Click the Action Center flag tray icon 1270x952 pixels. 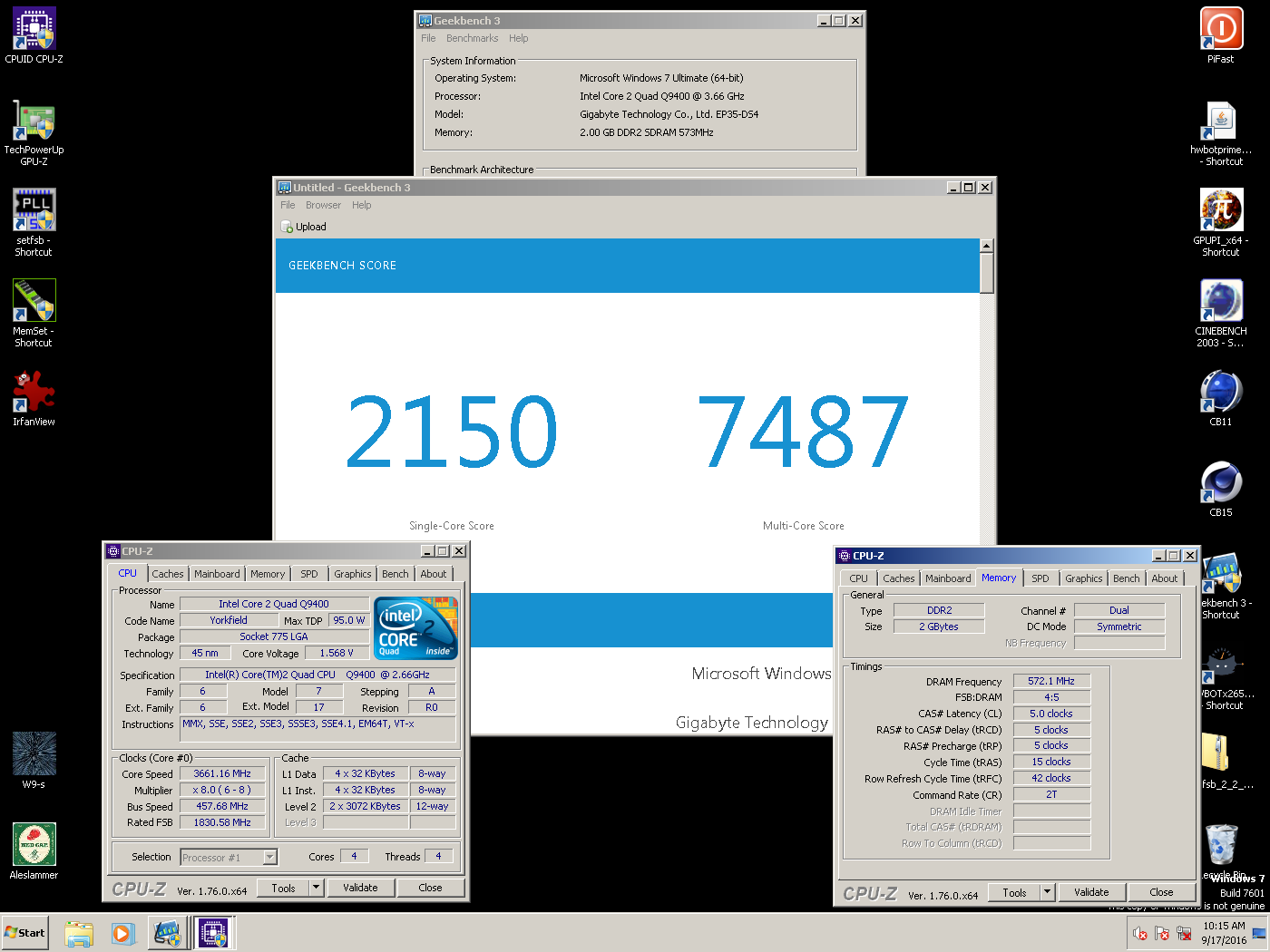tap(1162, 933)
